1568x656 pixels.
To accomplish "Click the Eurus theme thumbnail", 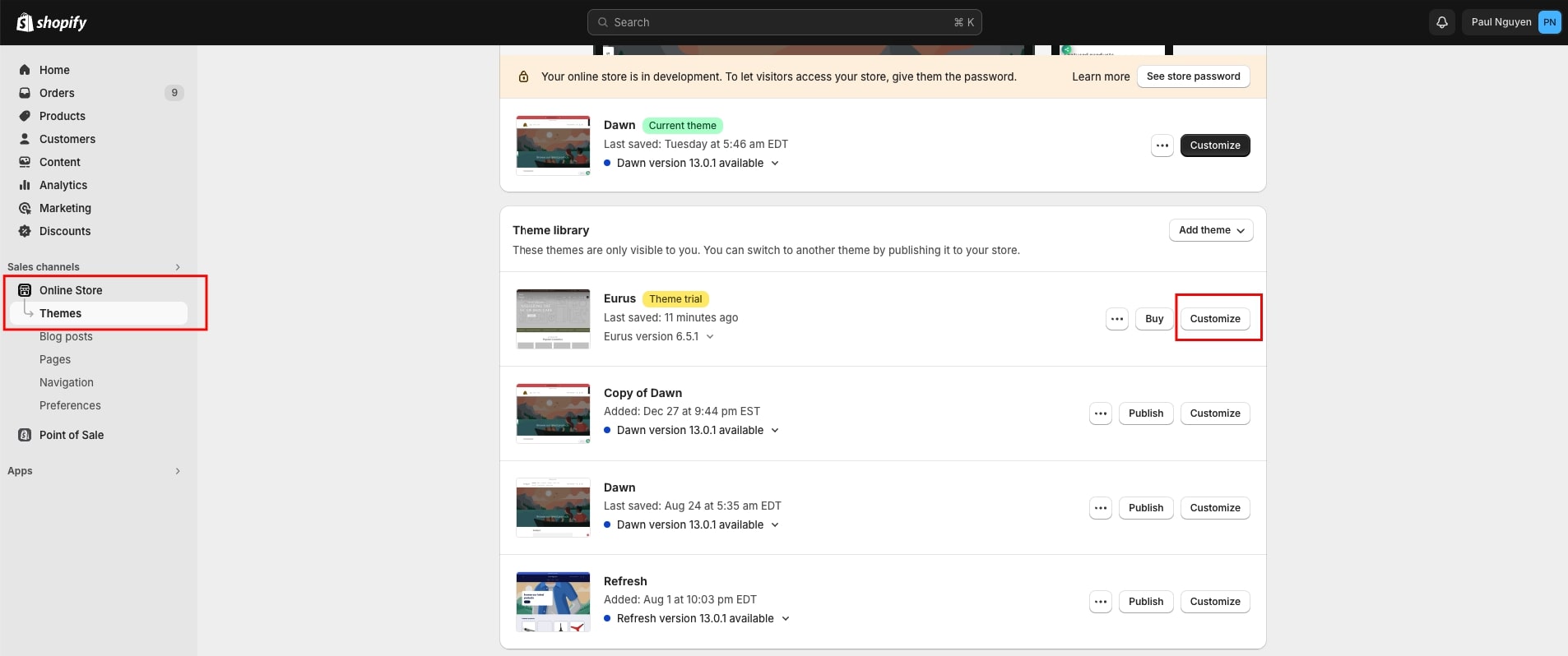I will click(553, 319).
